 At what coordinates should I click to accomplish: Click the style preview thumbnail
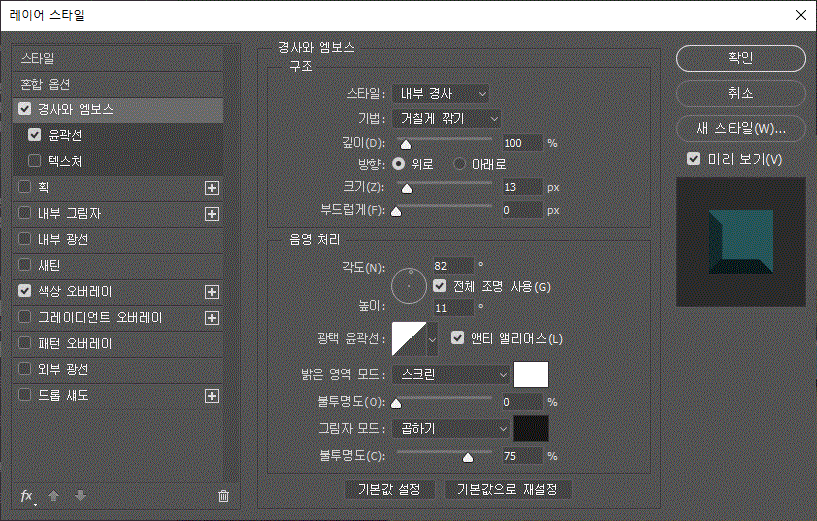point(740,242)
